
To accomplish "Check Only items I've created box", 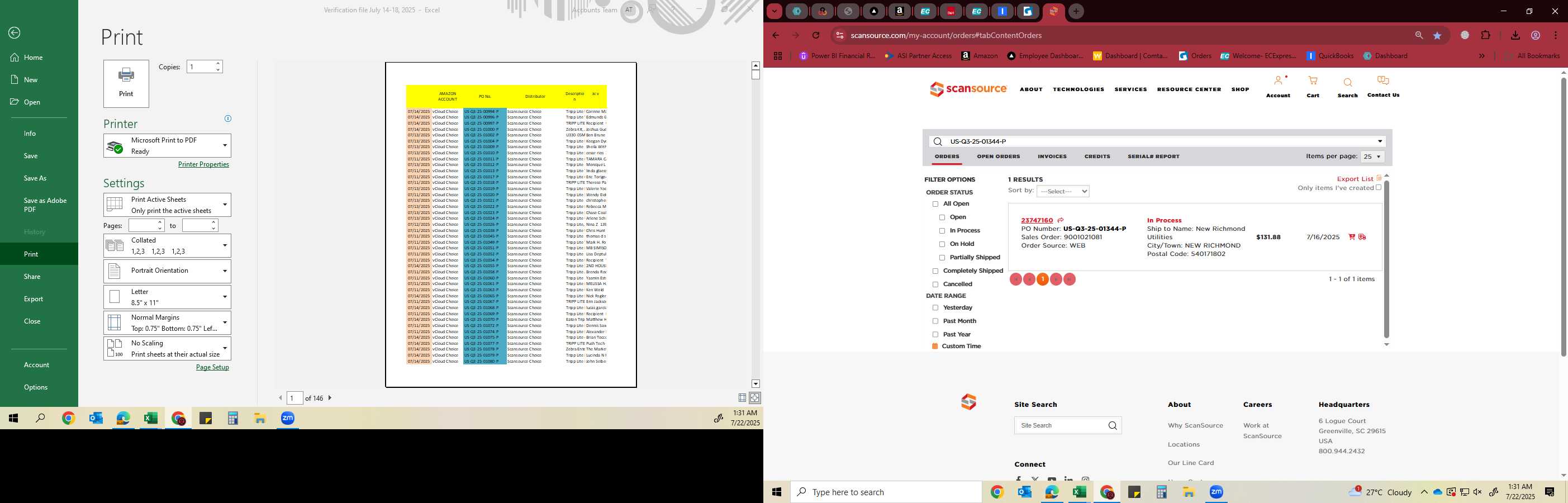I will tap(1379, 188).
